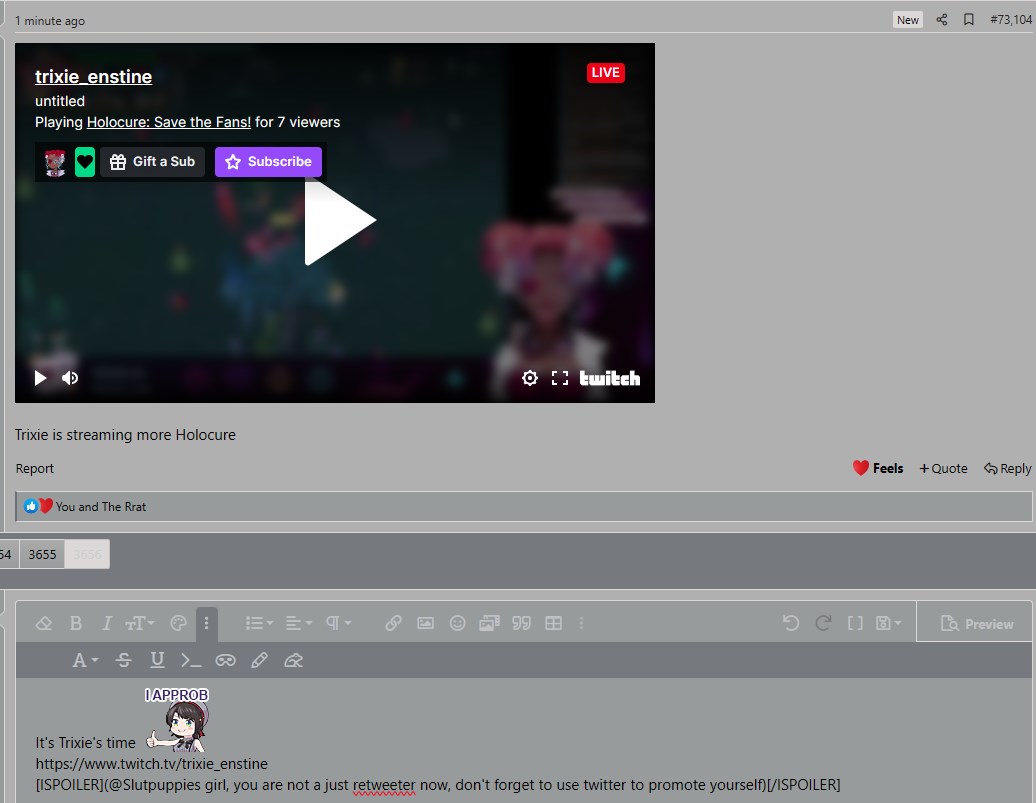The height and width of the screenshot is (803, 1036).
Task: Open the insert media gallery icon
Action: [489, 623]
